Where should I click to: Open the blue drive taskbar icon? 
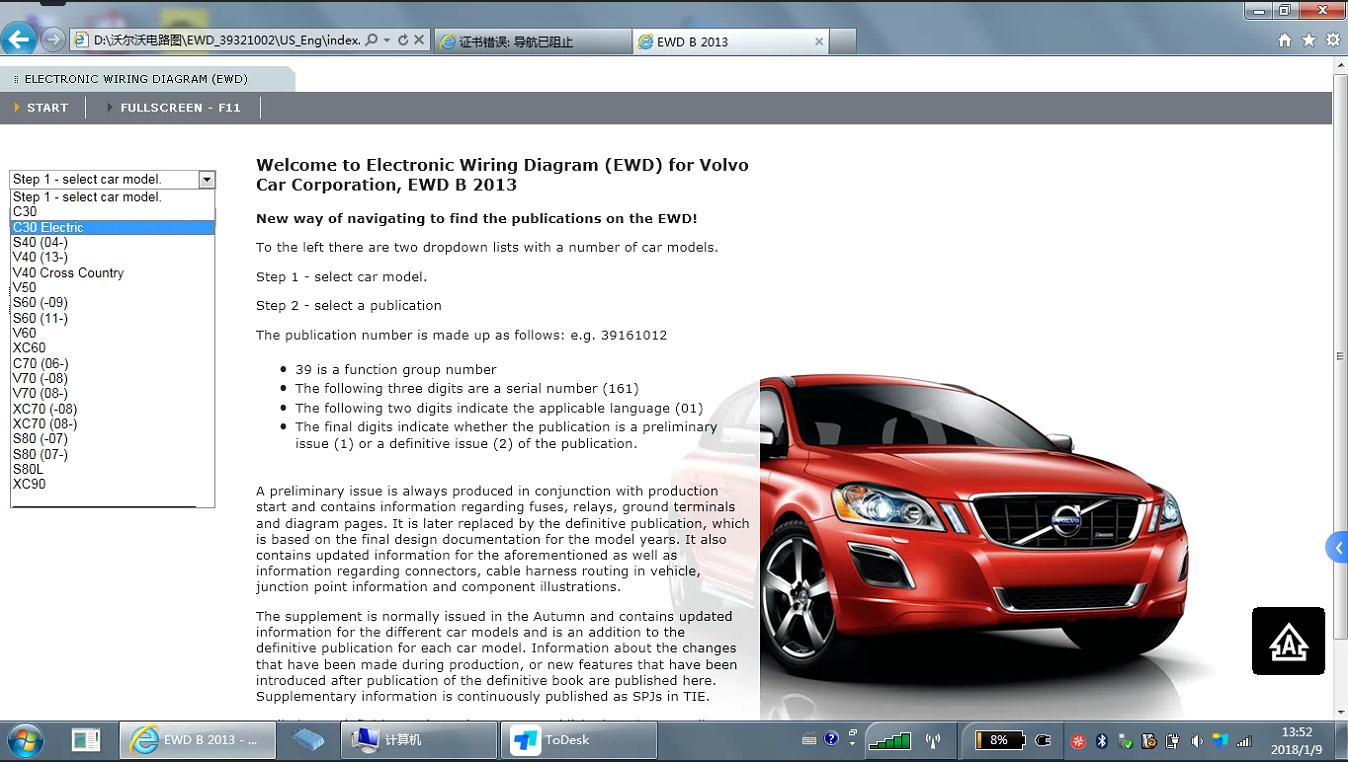(x=309, y=740)
